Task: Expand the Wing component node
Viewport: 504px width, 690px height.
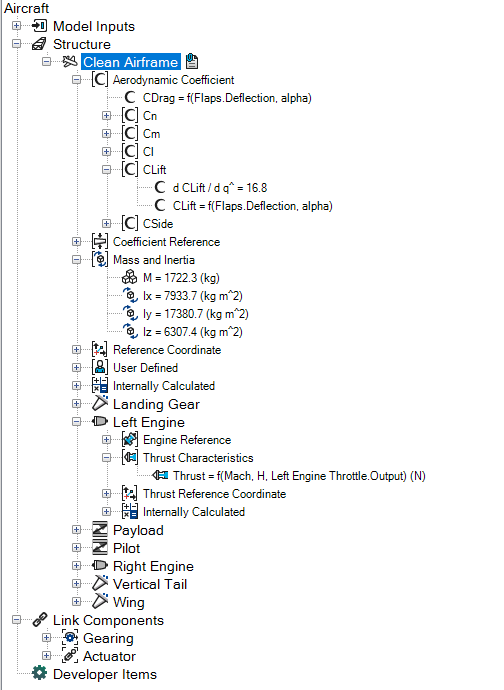Action: pos(76,602)
